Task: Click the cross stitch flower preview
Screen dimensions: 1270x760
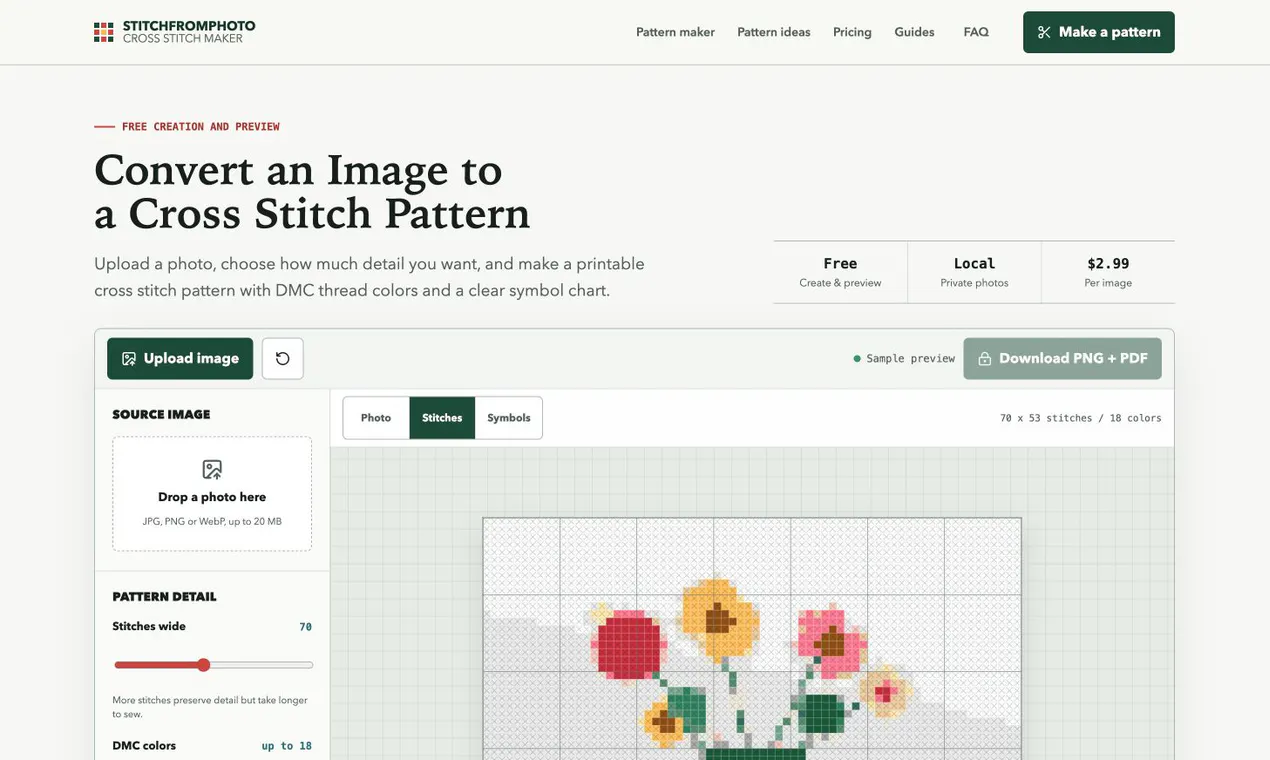Action: tap(752, 638)
